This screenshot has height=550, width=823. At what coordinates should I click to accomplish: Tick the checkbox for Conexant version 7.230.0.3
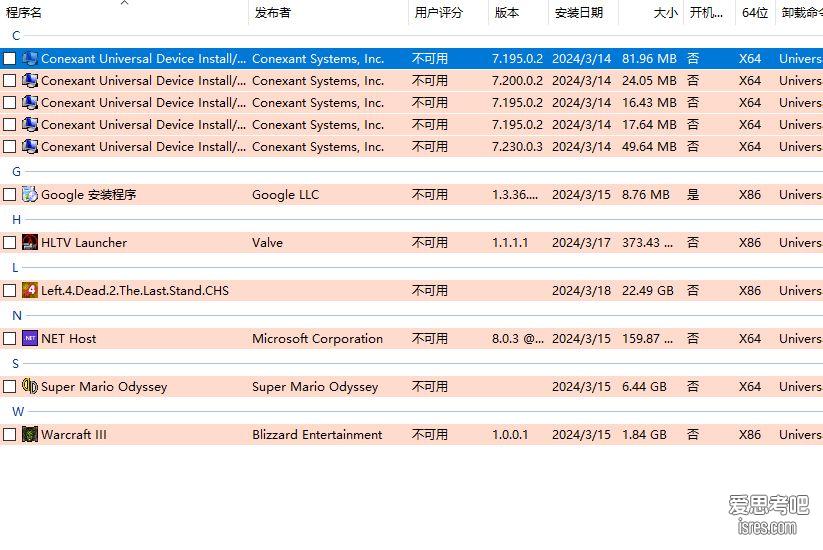(x=9, y=147)
